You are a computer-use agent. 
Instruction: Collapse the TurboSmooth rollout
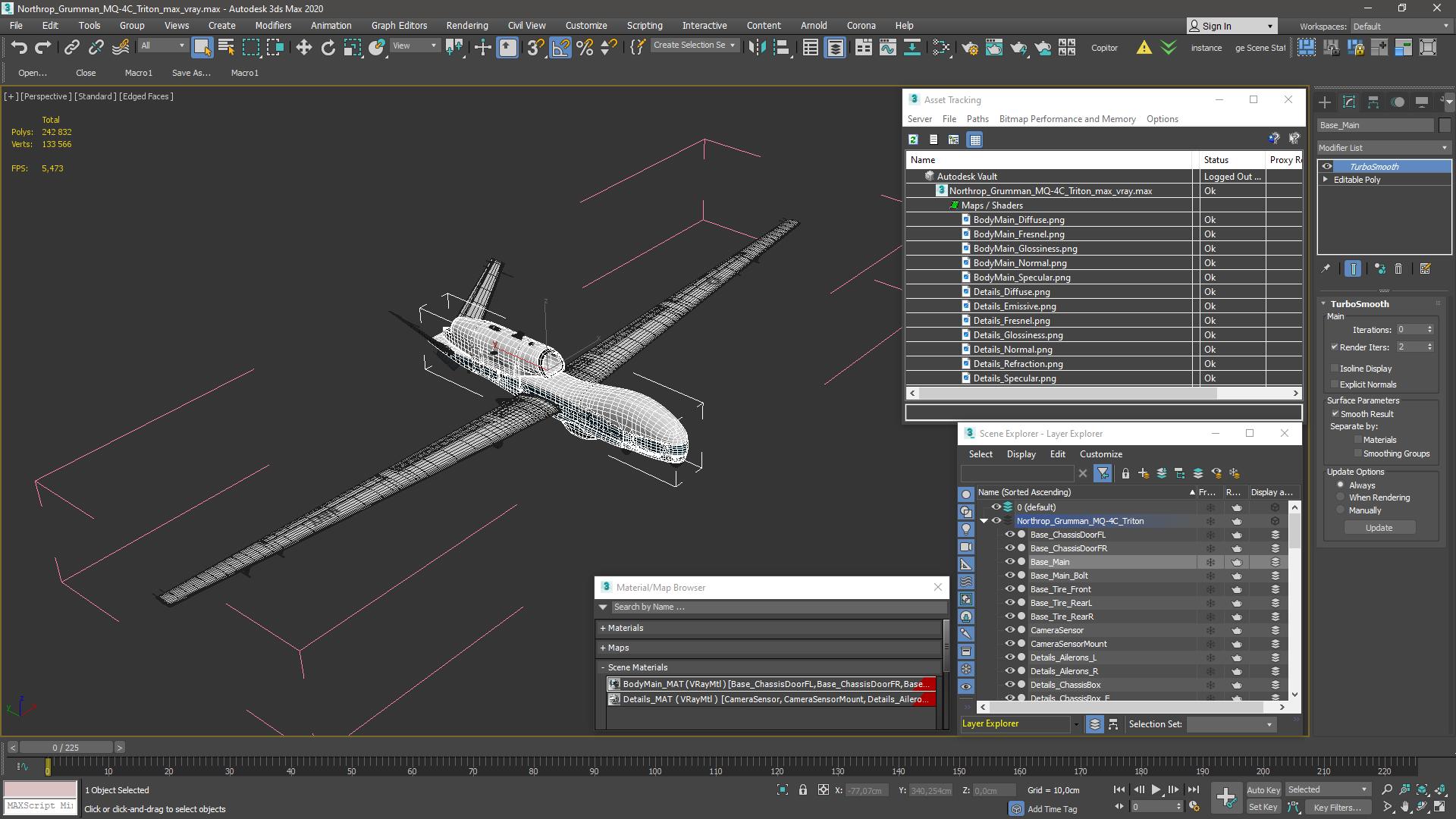[x=1323, y=304]
